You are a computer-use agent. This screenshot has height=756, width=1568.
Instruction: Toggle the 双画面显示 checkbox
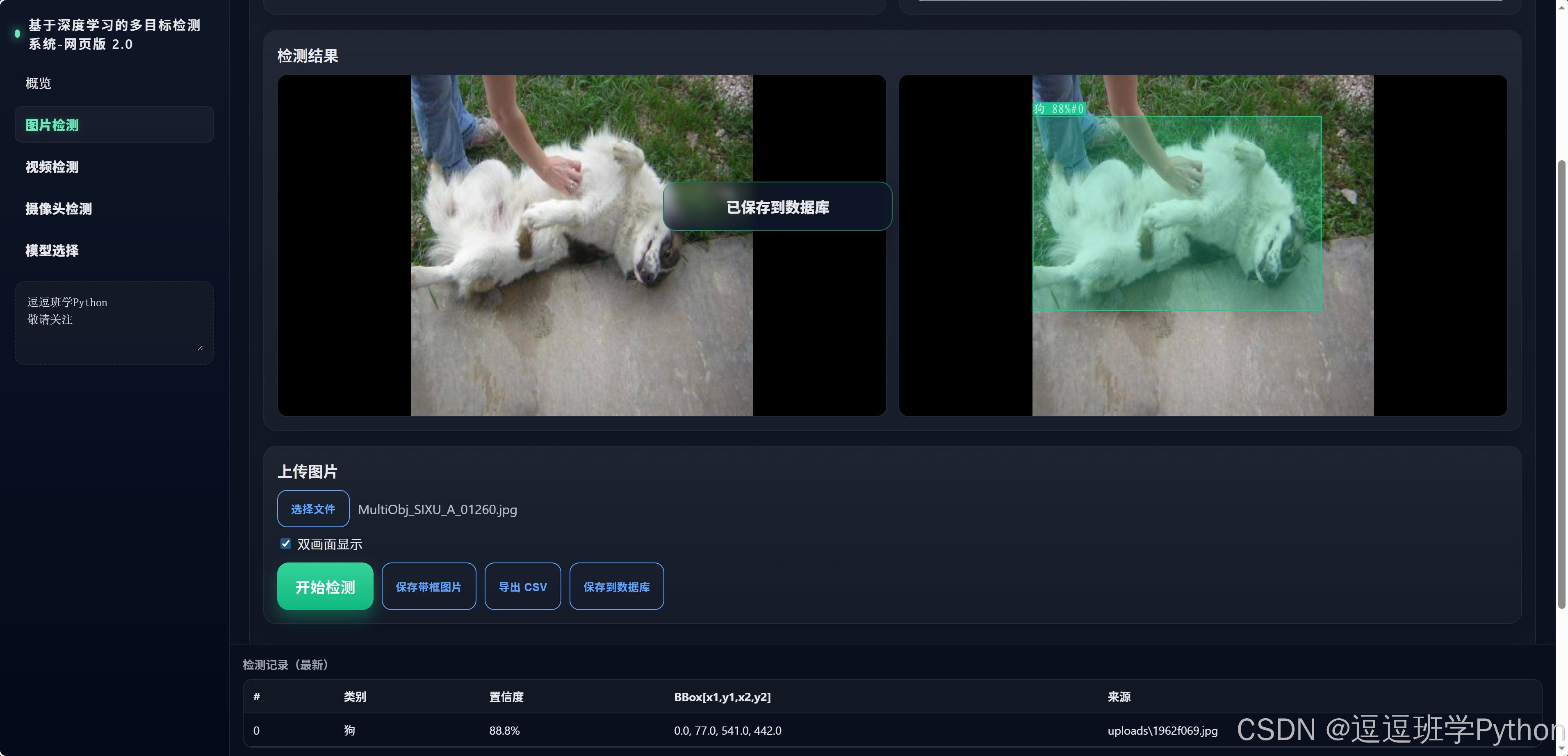click(285, 544)
